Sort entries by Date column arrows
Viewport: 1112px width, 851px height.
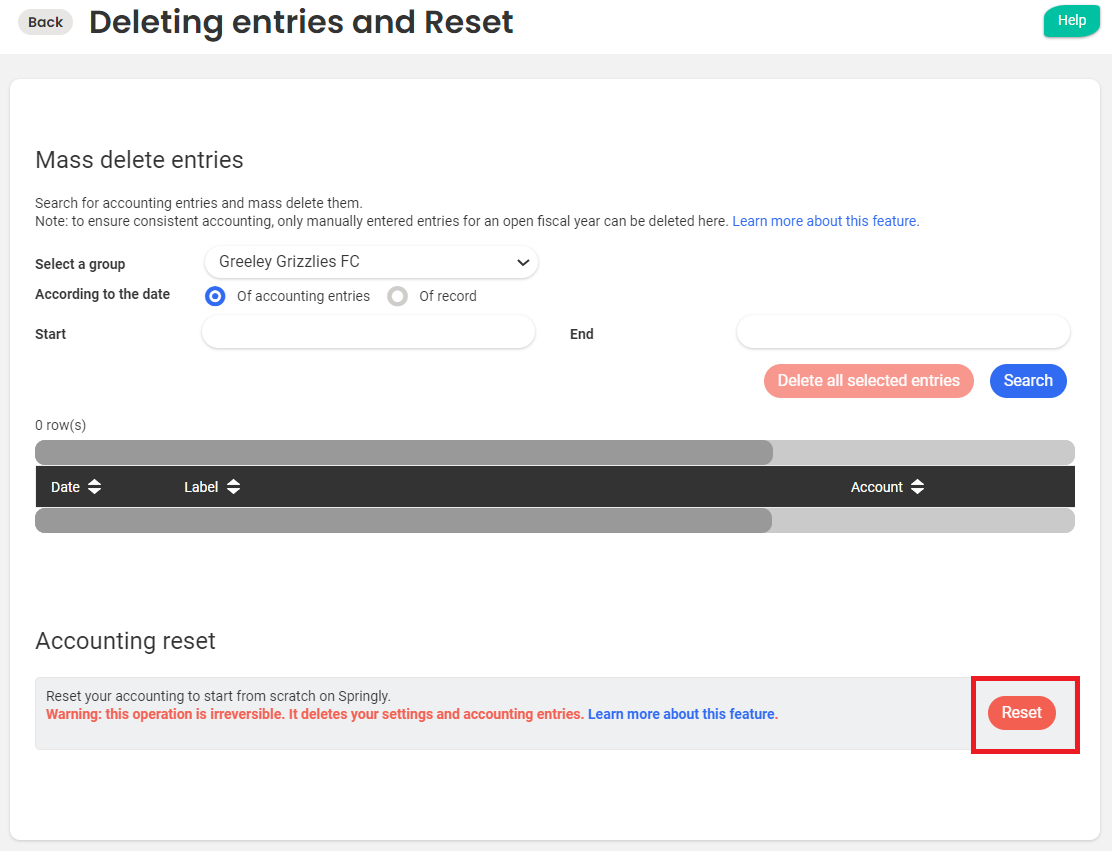pyautogui.click(x=94, y=487)
